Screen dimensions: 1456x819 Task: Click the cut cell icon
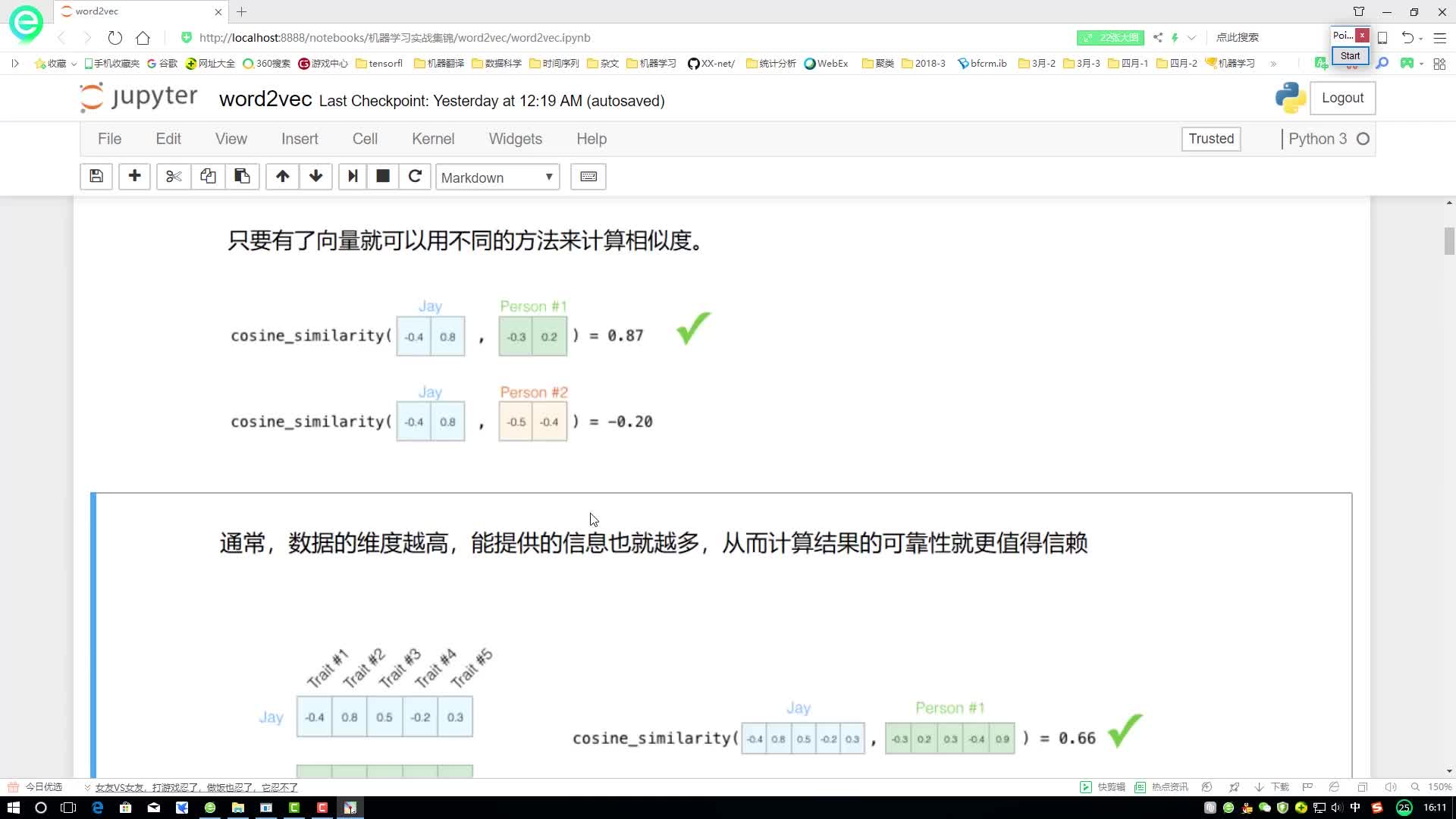(173, 177)
